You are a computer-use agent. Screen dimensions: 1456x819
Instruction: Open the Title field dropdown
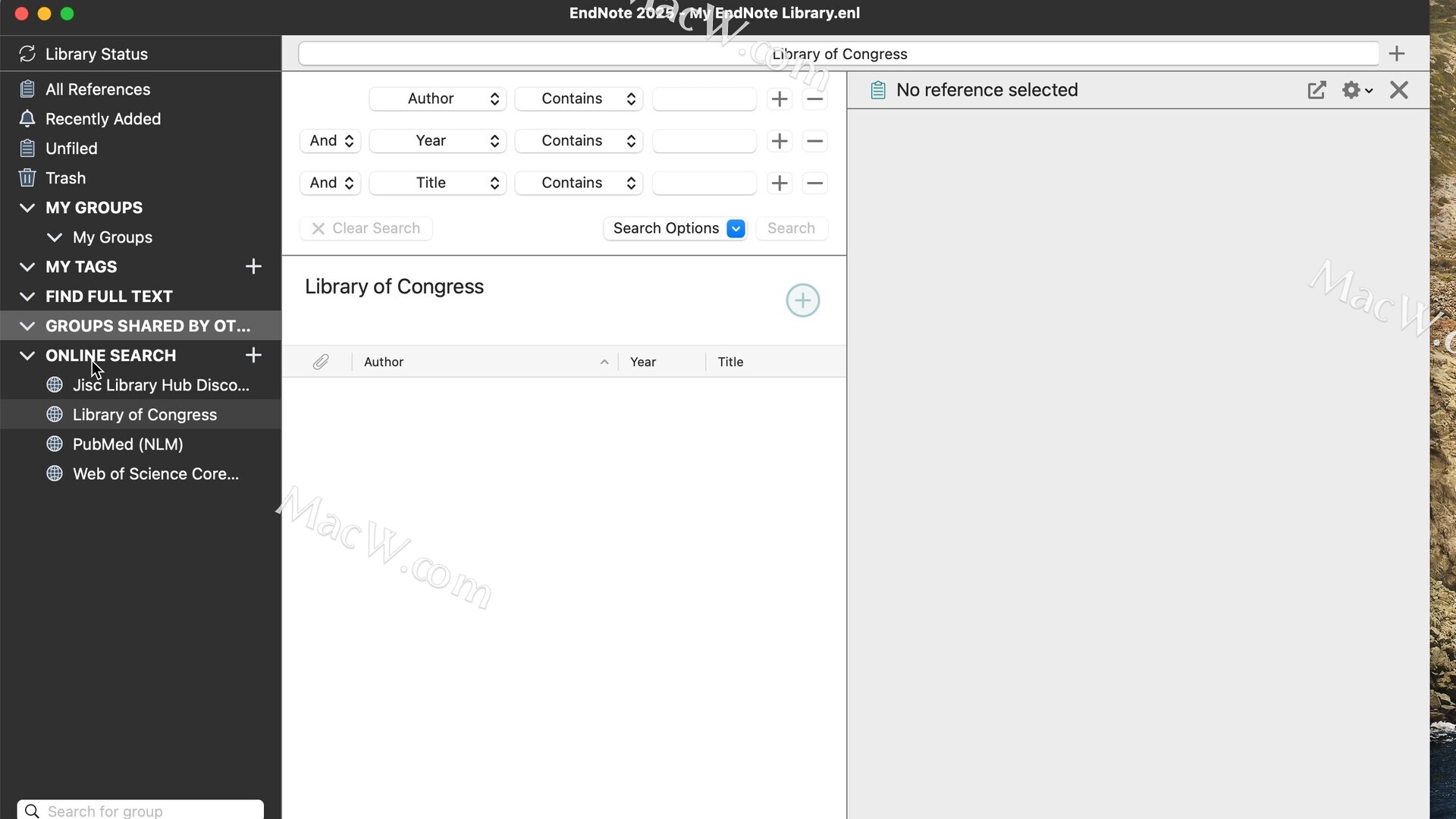438,183
